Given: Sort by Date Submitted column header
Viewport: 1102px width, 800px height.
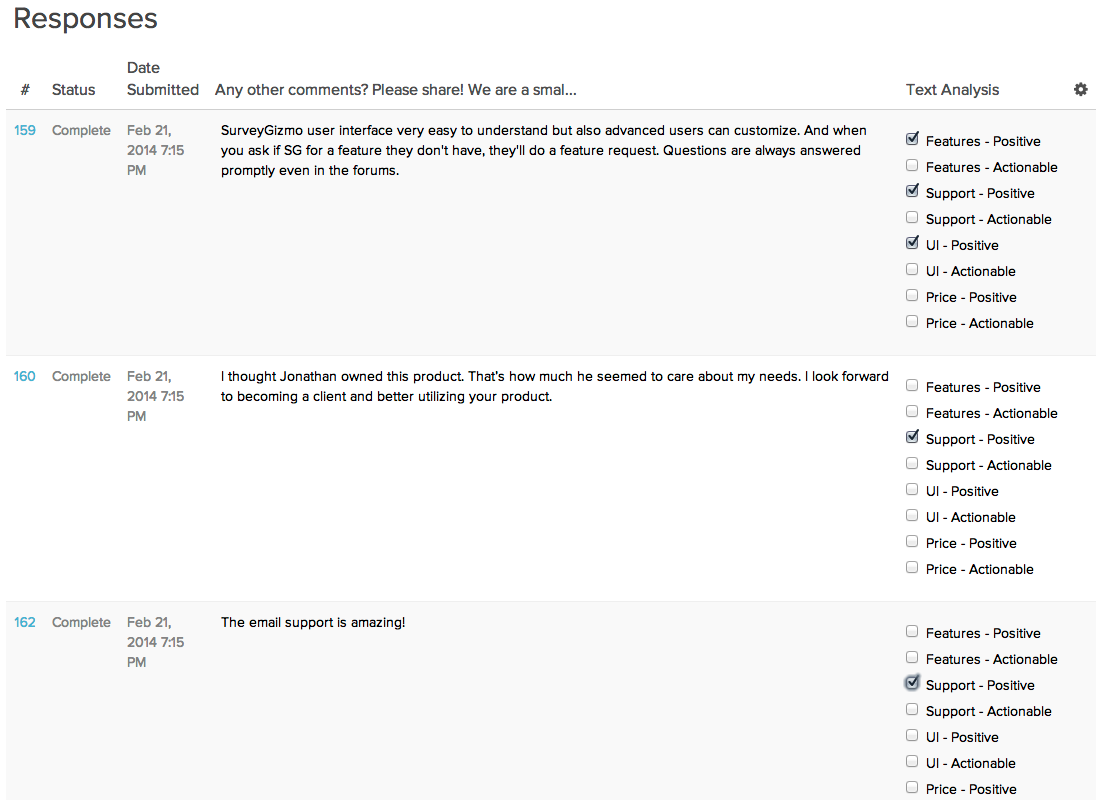Looking at the screenshot, I should [162, 79].
